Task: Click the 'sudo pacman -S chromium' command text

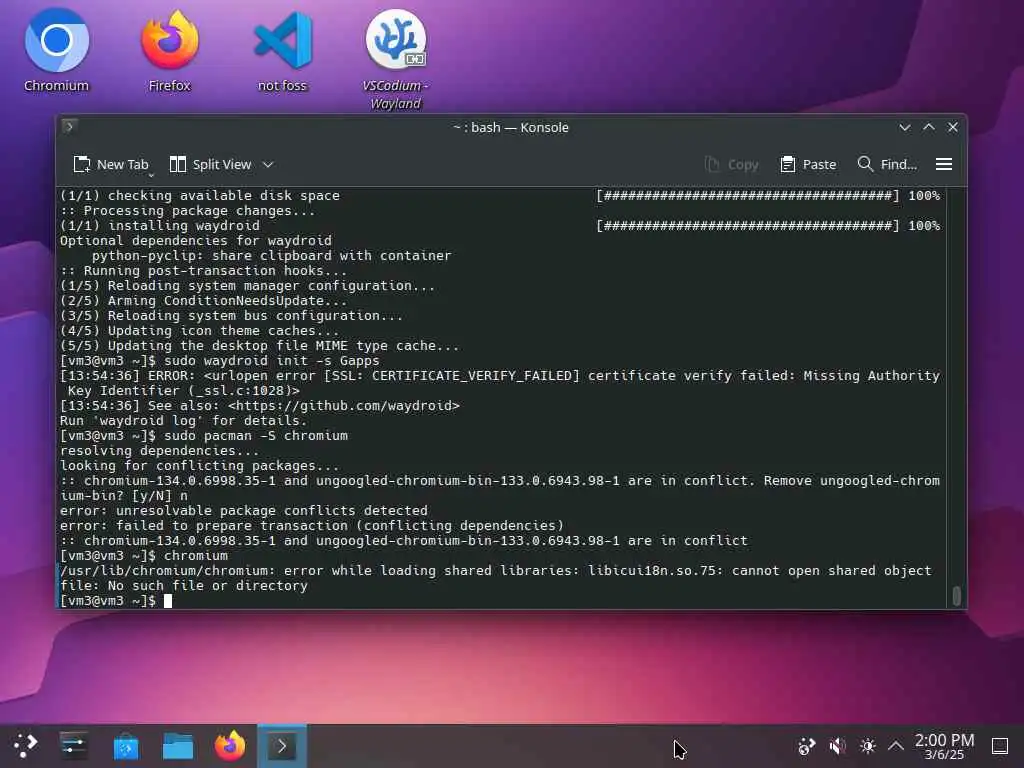Action: [256, 436]
